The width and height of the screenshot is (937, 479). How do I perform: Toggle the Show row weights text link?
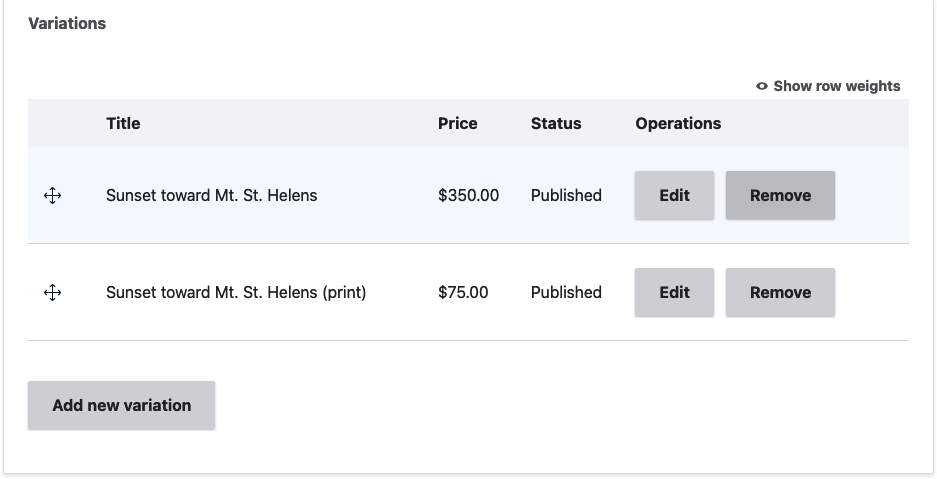[x=837, y=86]
